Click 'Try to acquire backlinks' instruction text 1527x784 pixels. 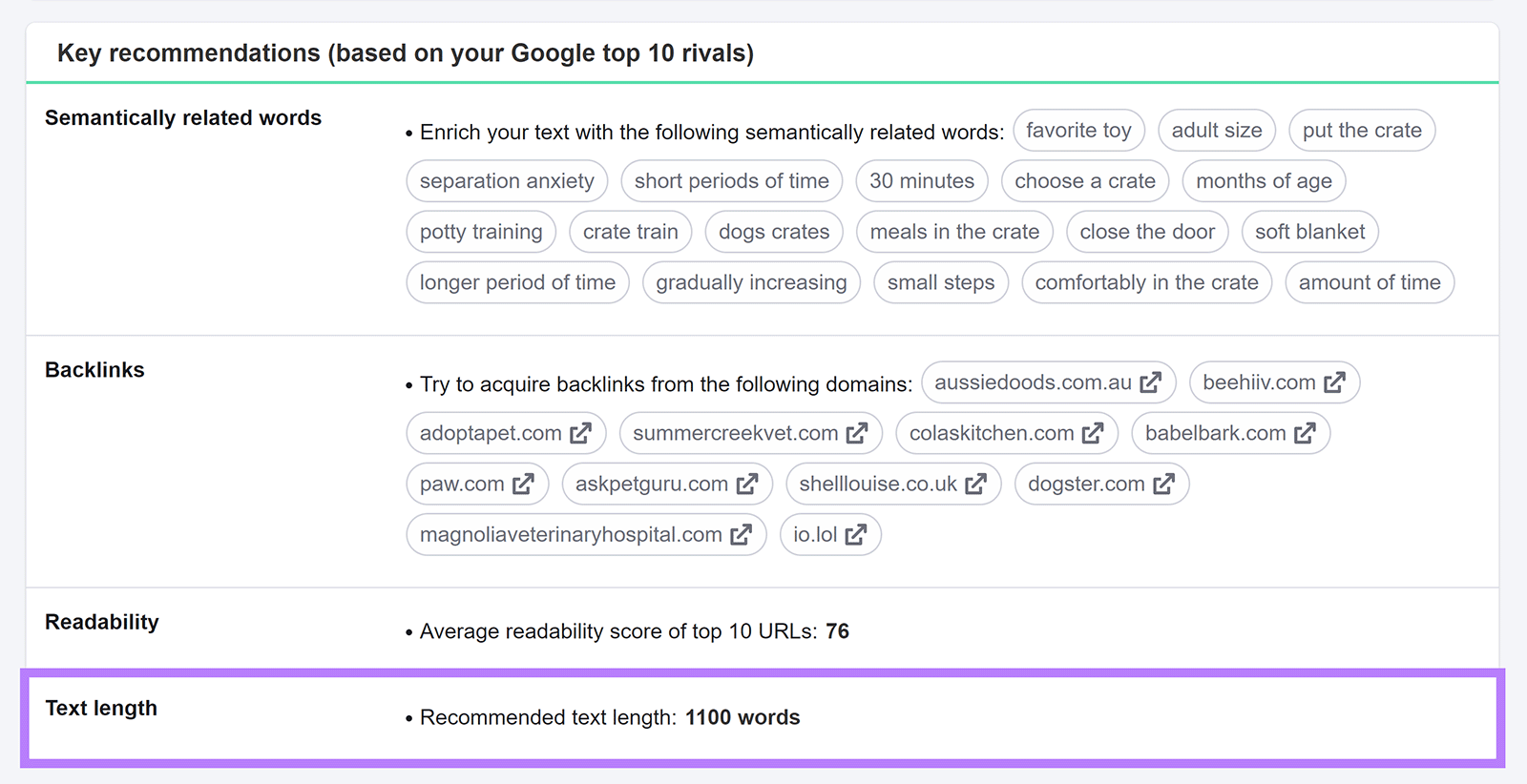point(666,384)
